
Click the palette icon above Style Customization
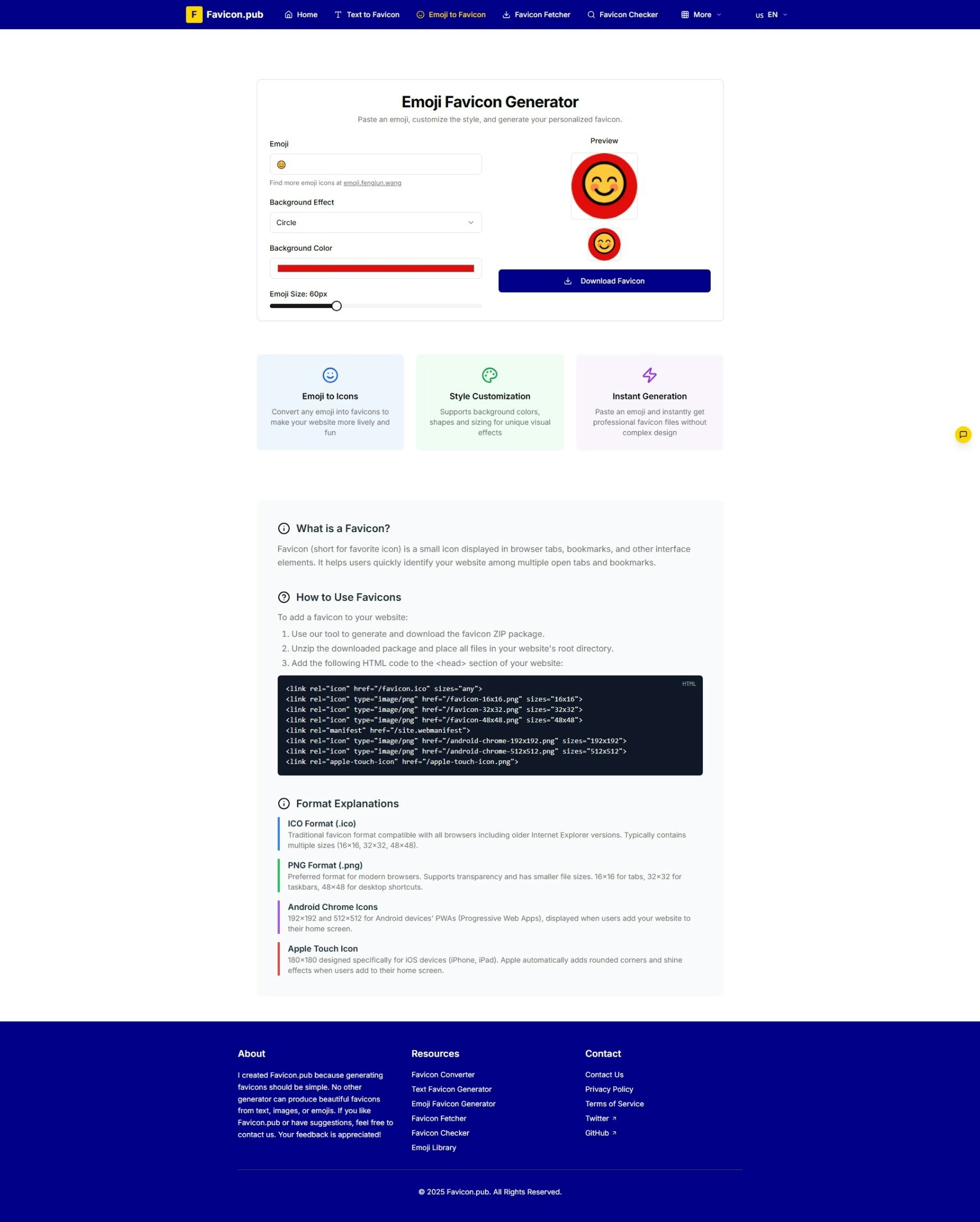tap(489, 375)
